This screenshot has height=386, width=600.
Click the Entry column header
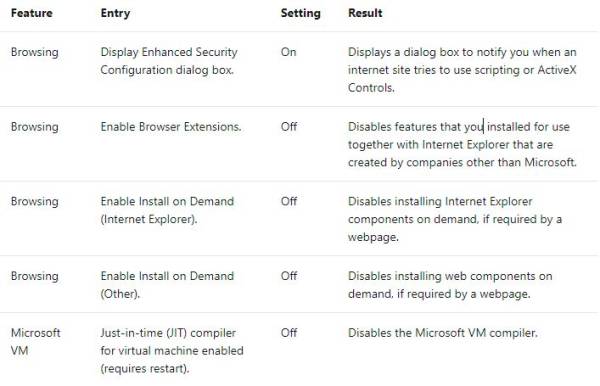(115, 13)
